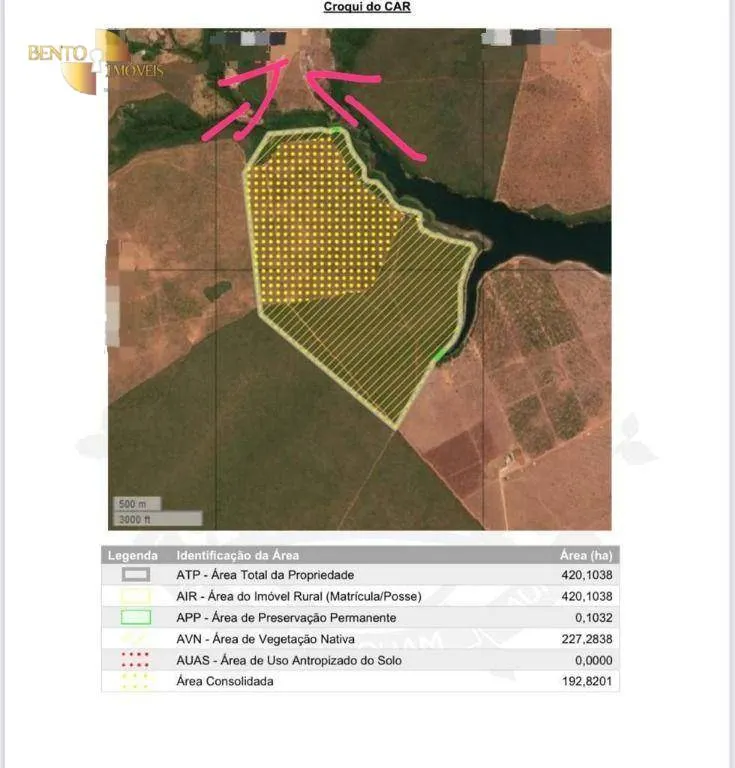Click the value 227,2838
The image size is (735, 768).
(x=587, y=639)
